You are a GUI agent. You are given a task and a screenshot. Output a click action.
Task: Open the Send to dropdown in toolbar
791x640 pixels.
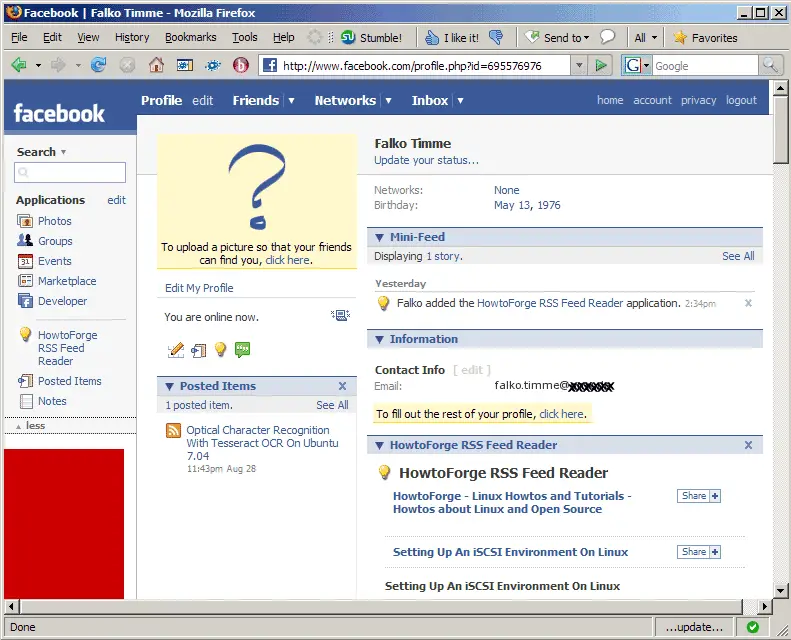(586, 38)
